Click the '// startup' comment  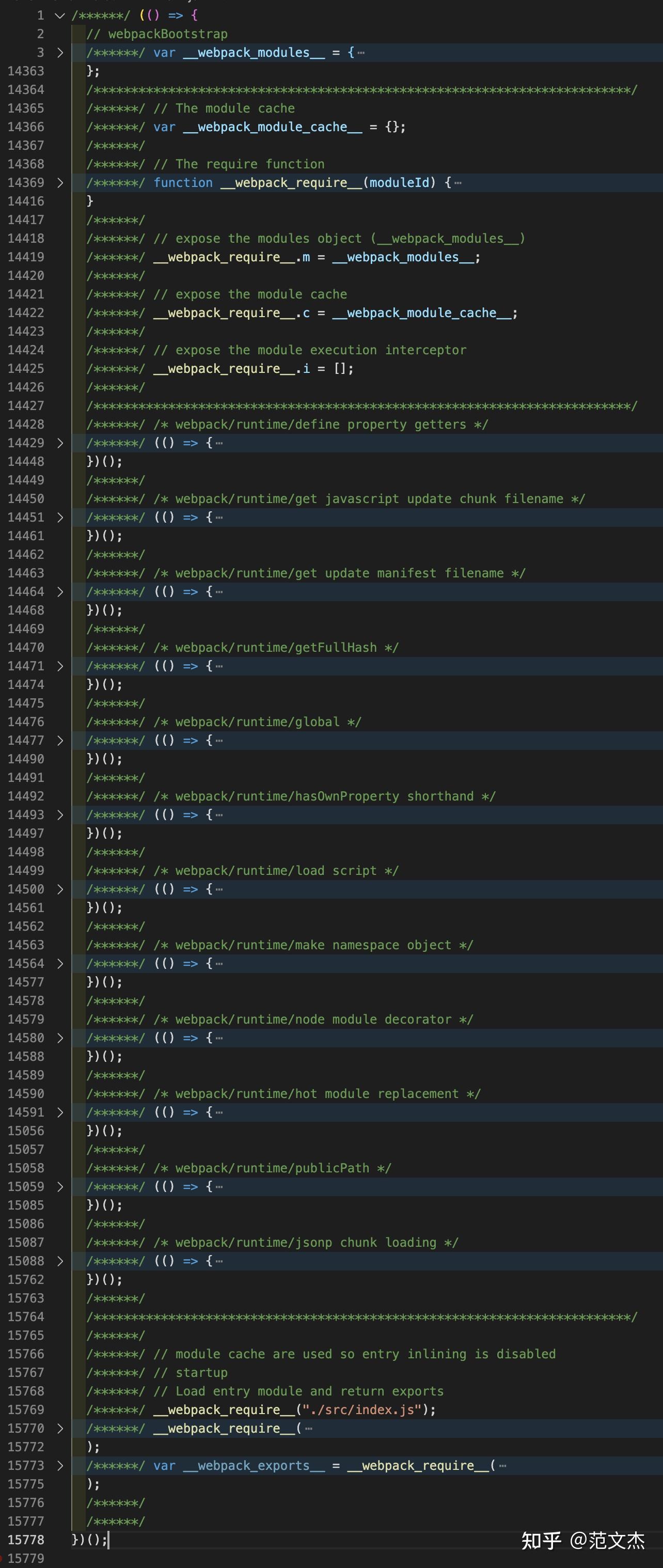click(191, 1373)
